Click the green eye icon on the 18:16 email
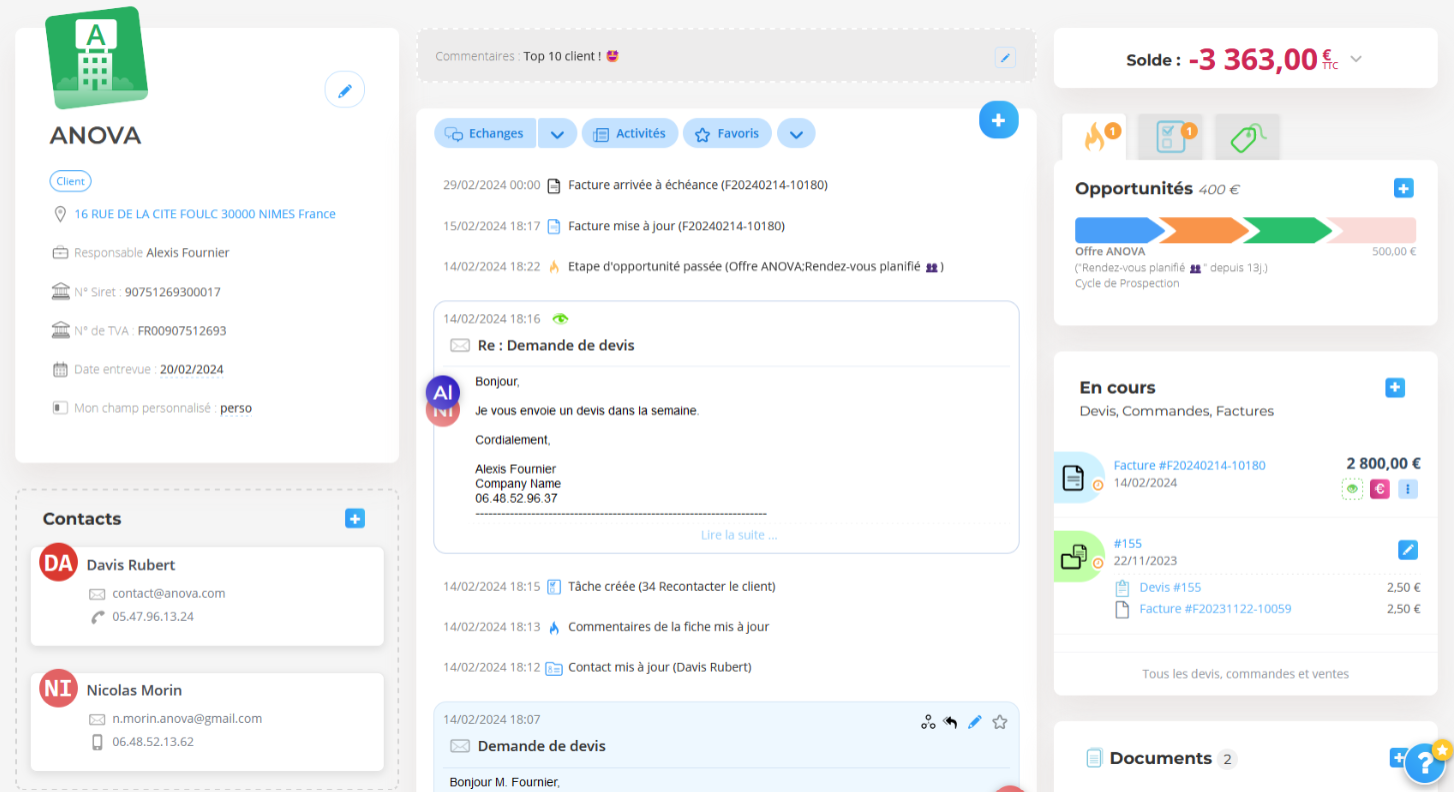The height and width of the screenshot is (792, 1455). pyautogui.click(x=560, y=319)
